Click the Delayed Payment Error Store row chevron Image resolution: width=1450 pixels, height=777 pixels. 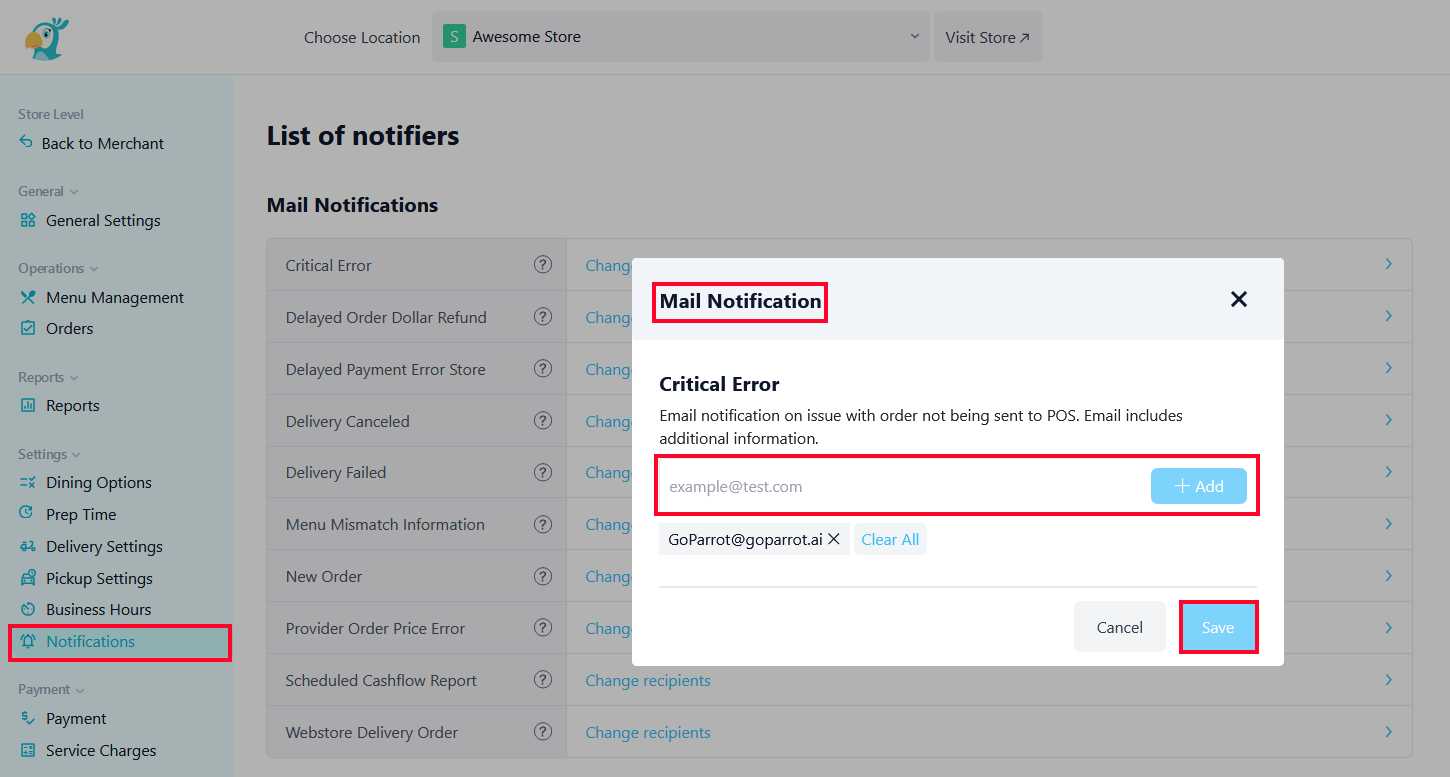point(1389,368)
